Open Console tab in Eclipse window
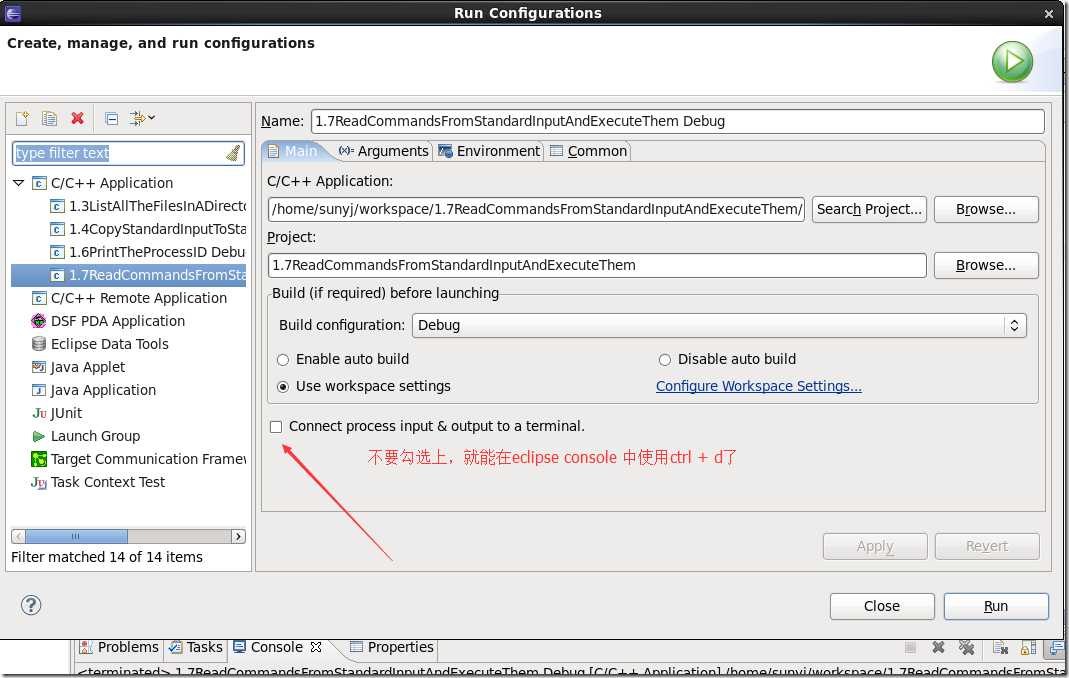 [x=277, y=647]
